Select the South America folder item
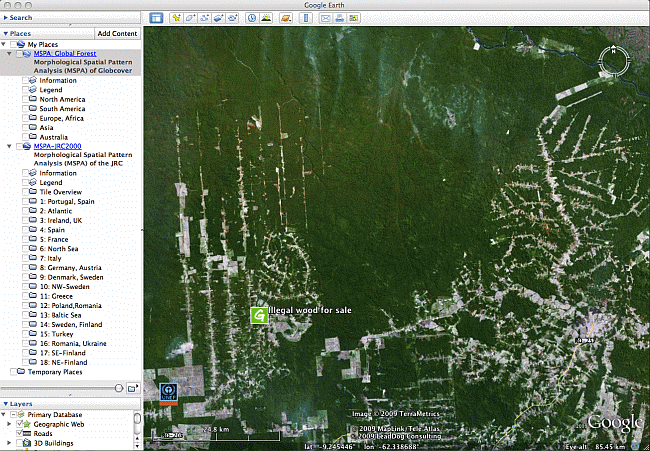Image resolution: width=650 pixels, height=451 pixels. 62,109
